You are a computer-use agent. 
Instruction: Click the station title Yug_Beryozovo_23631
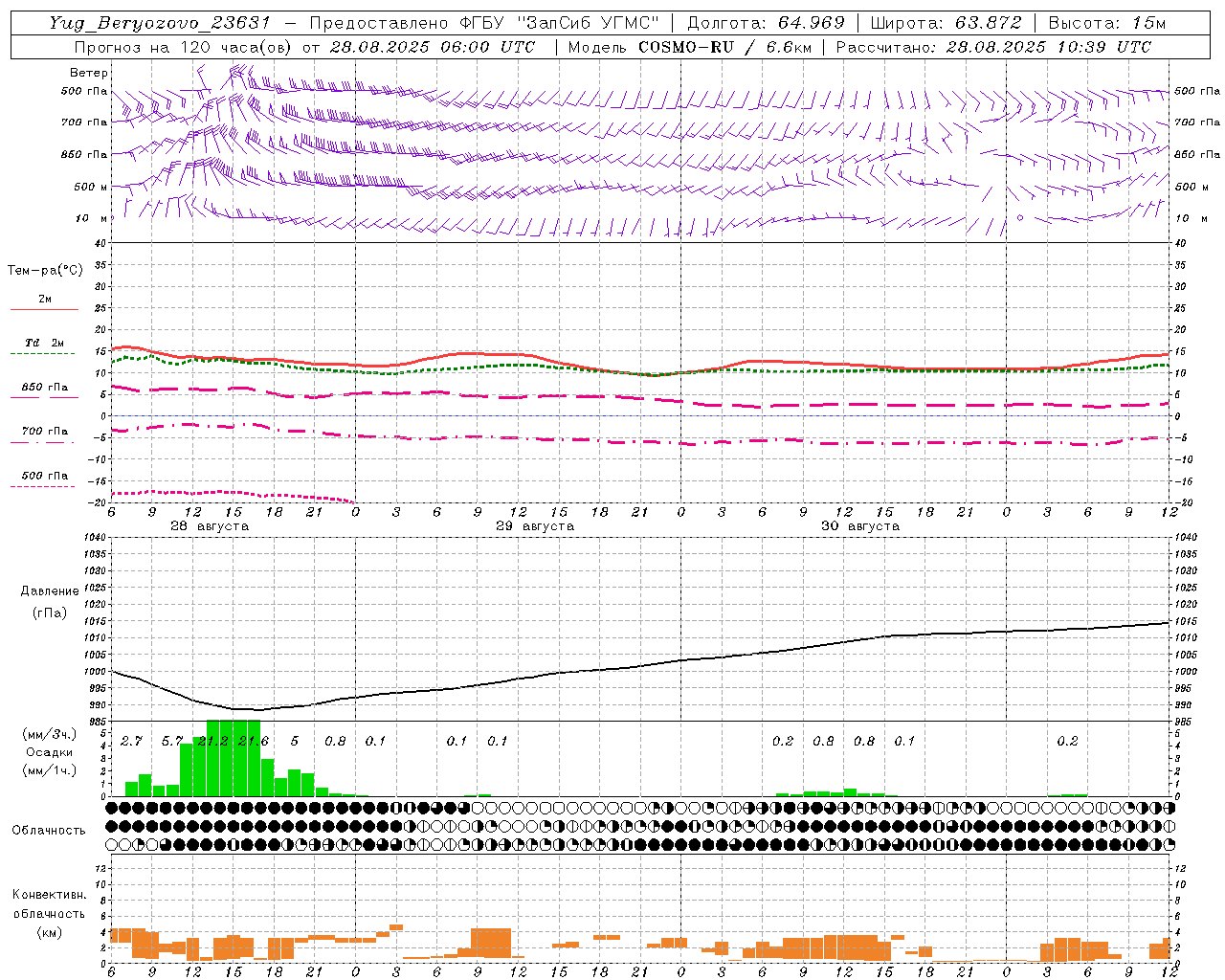(160, 23)
